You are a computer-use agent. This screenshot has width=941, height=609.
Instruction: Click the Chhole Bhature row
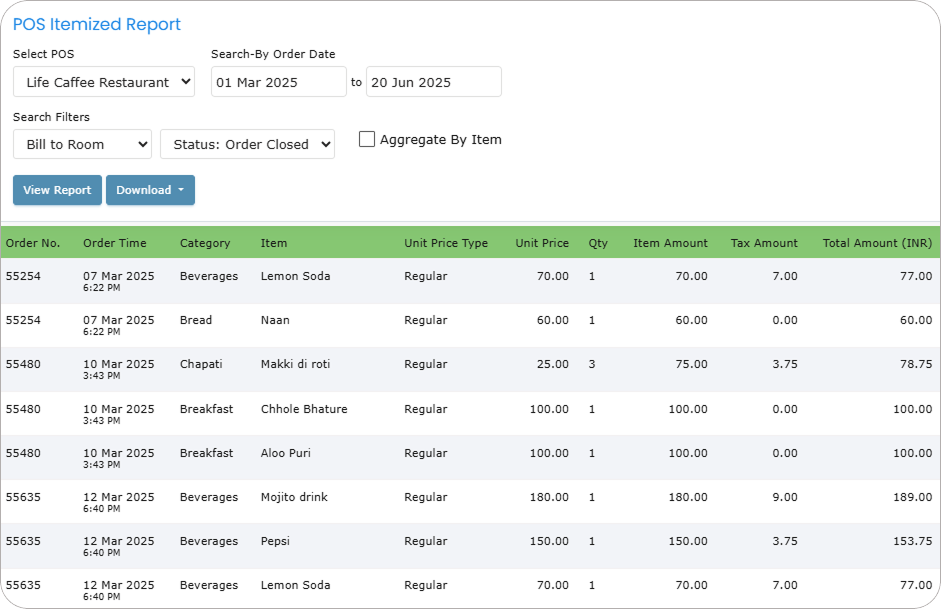pyautogui.click(x=470, y=409)
